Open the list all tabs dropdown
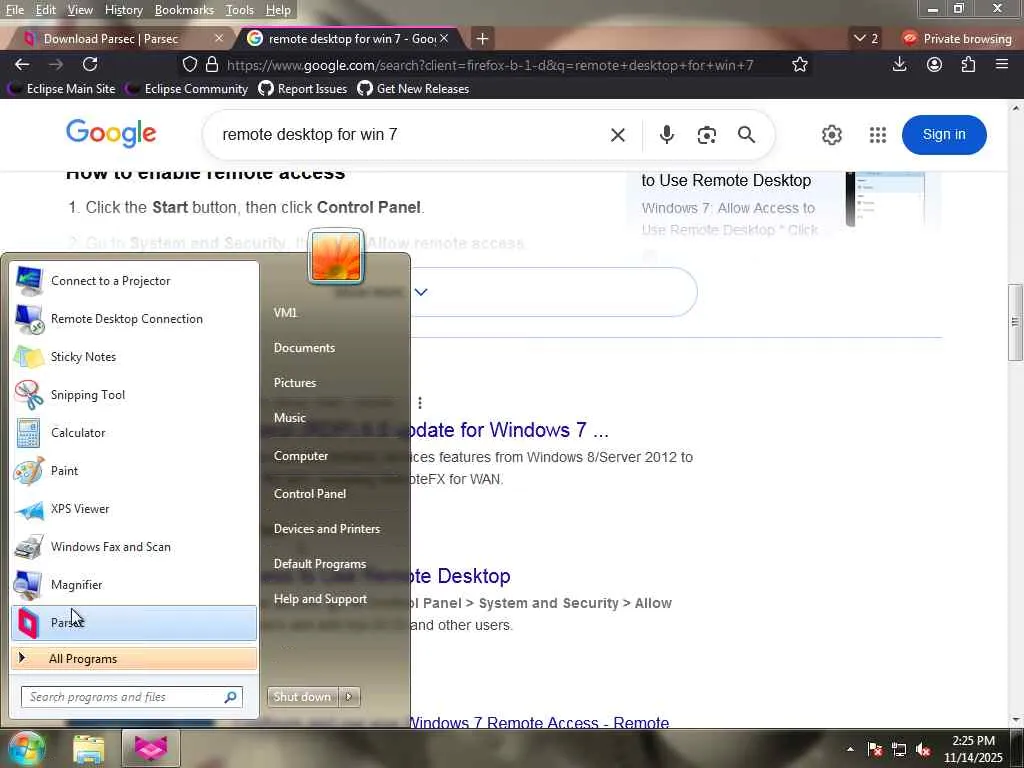This screenshot has width=1024, height=768. coord(866,39)
